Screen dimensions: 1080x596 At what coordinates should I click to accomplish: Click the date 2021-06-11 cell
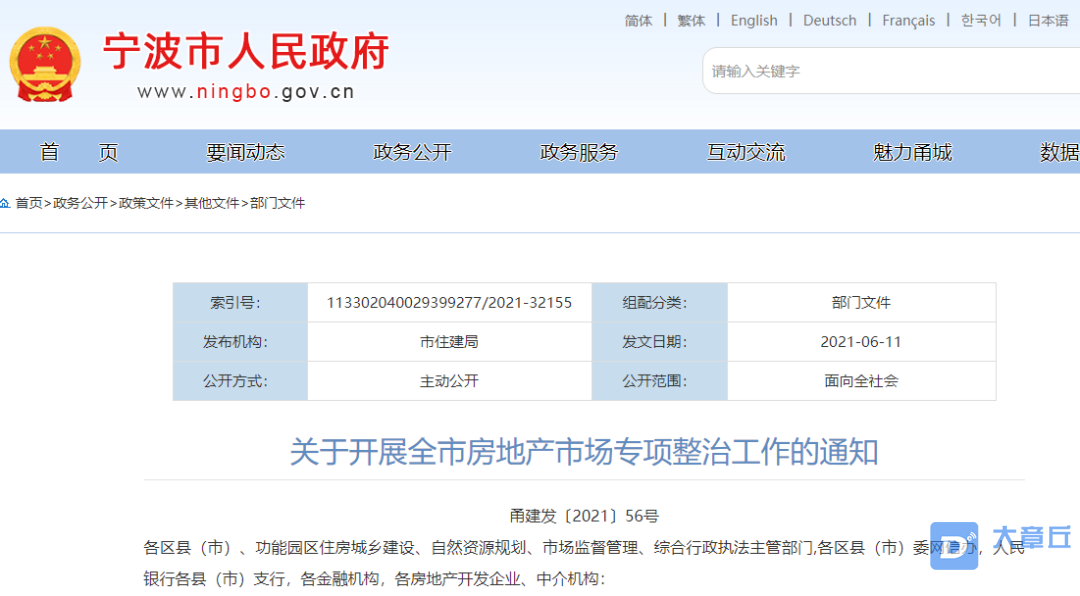click(x=861, y=342)
